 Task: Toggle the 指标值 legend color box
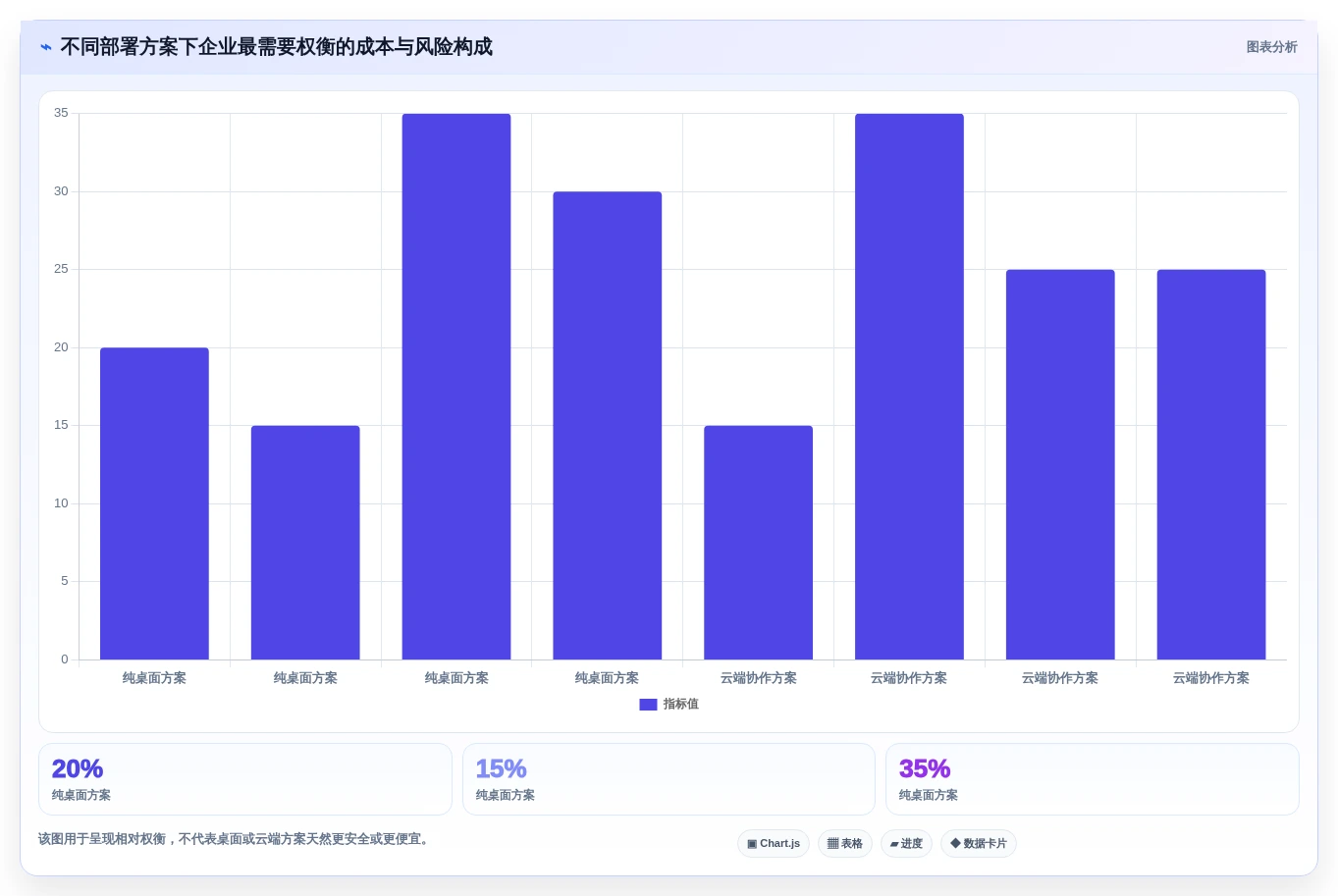[648, 705]
